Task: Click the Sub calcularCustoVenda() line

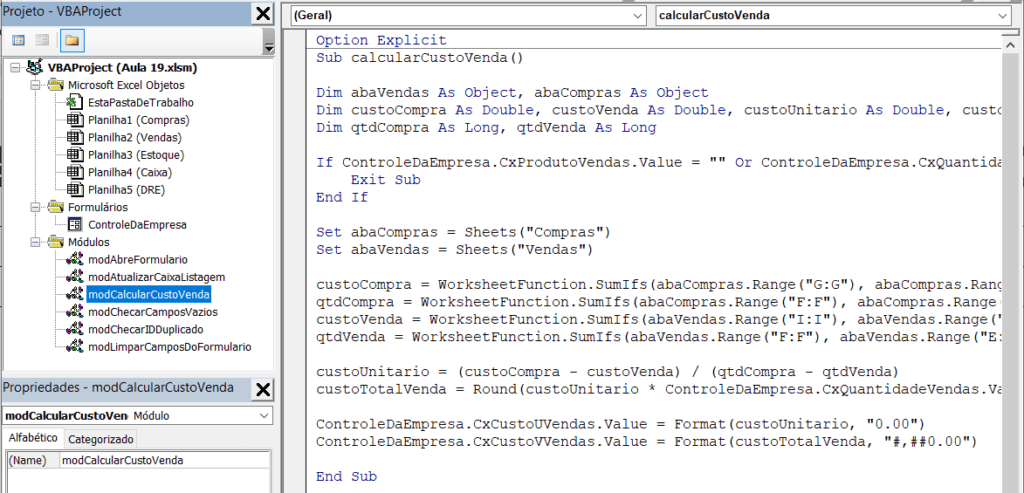Action: click(x=420, y=57)
